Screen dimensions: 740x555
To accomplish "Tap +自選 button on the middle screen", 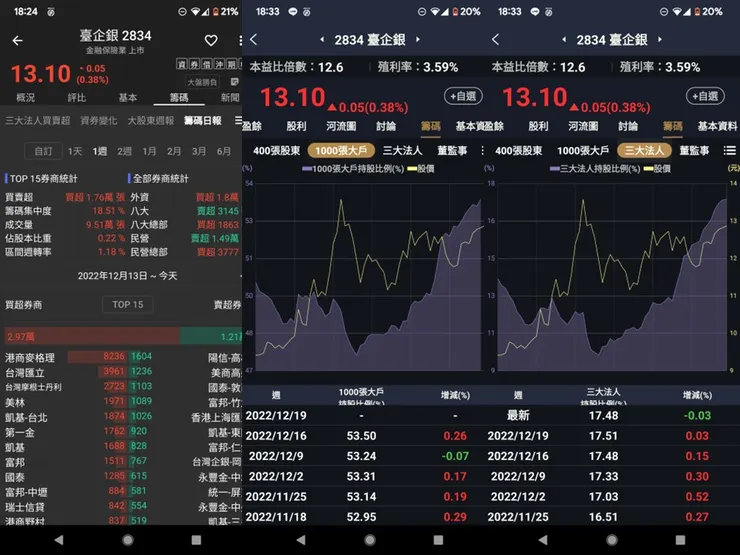I will pos(463,96).
